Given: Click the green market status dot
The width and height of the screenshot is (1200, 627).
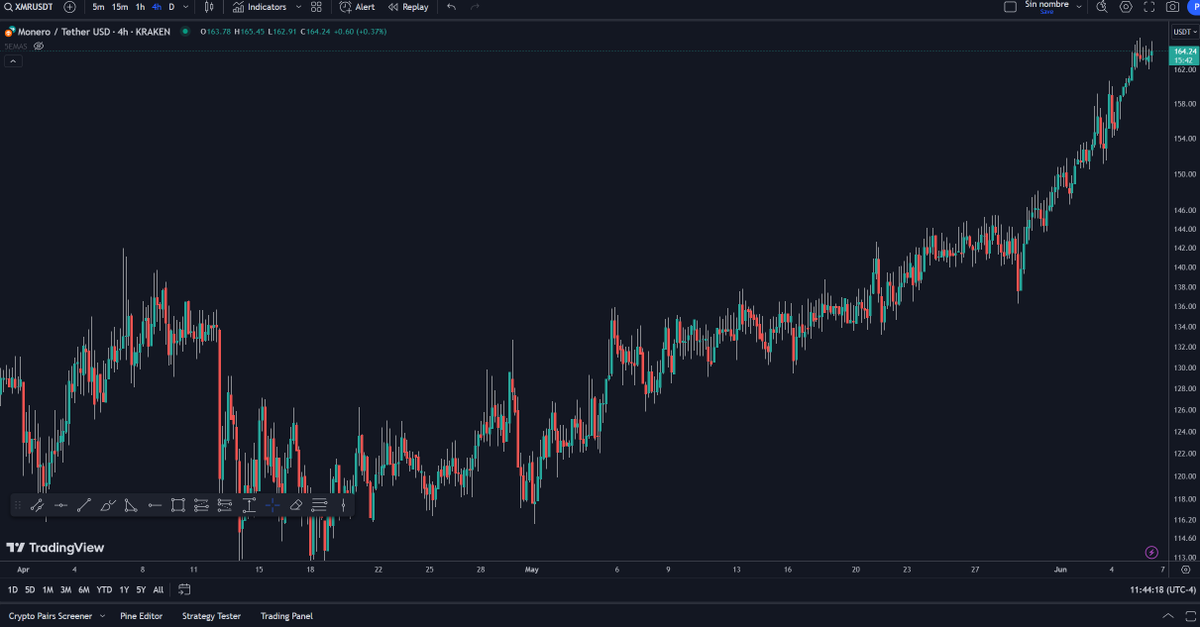Looking at the screenshot, I should (186, 32).
